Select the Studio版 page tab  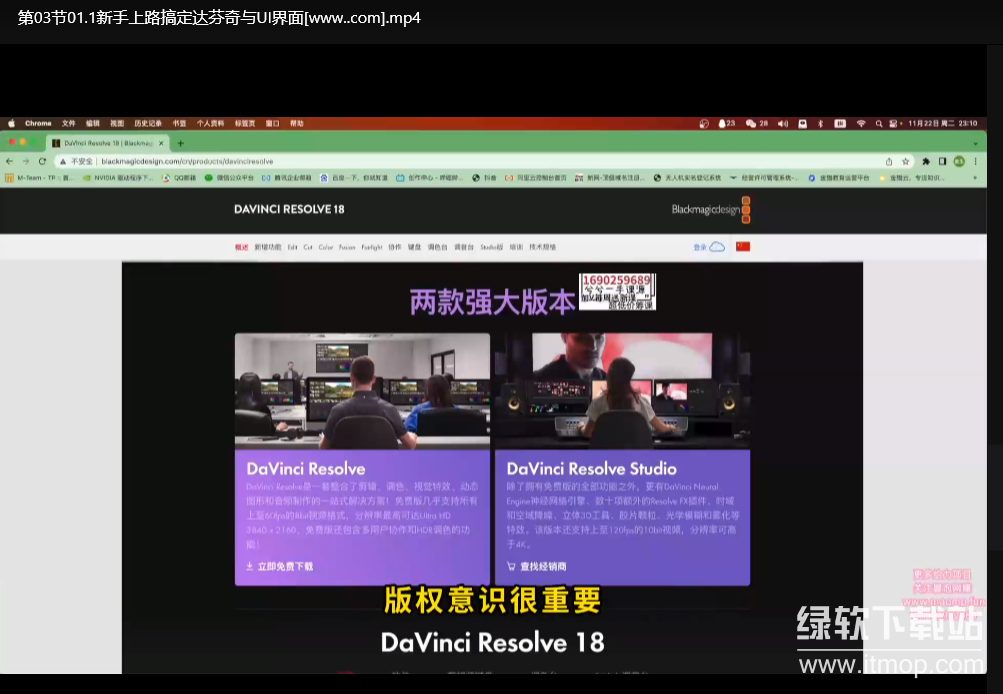pos(491,247)
